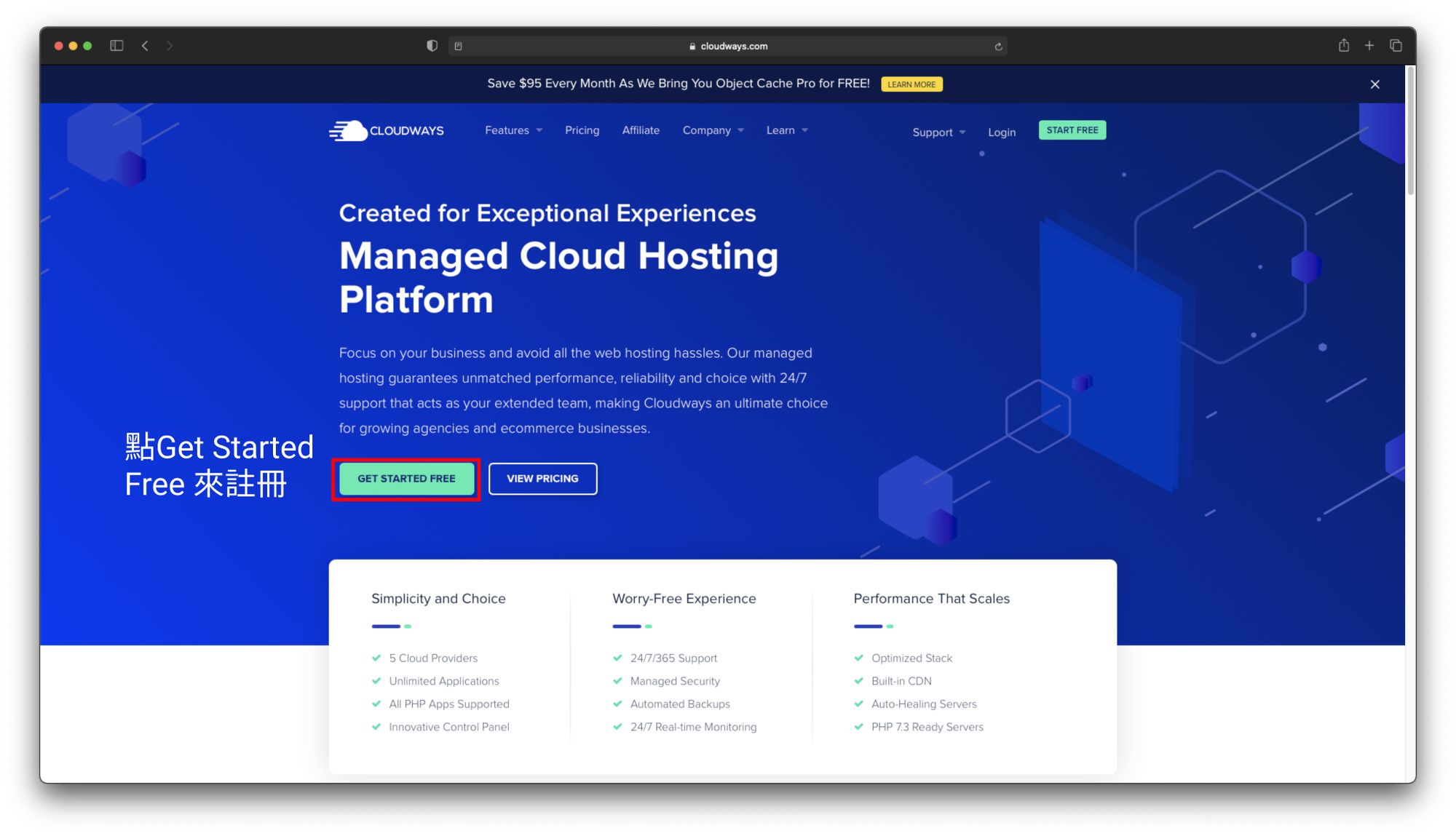Show the tab overview icon
This screenshot has width=1456, height=836.
[1396, 45]
